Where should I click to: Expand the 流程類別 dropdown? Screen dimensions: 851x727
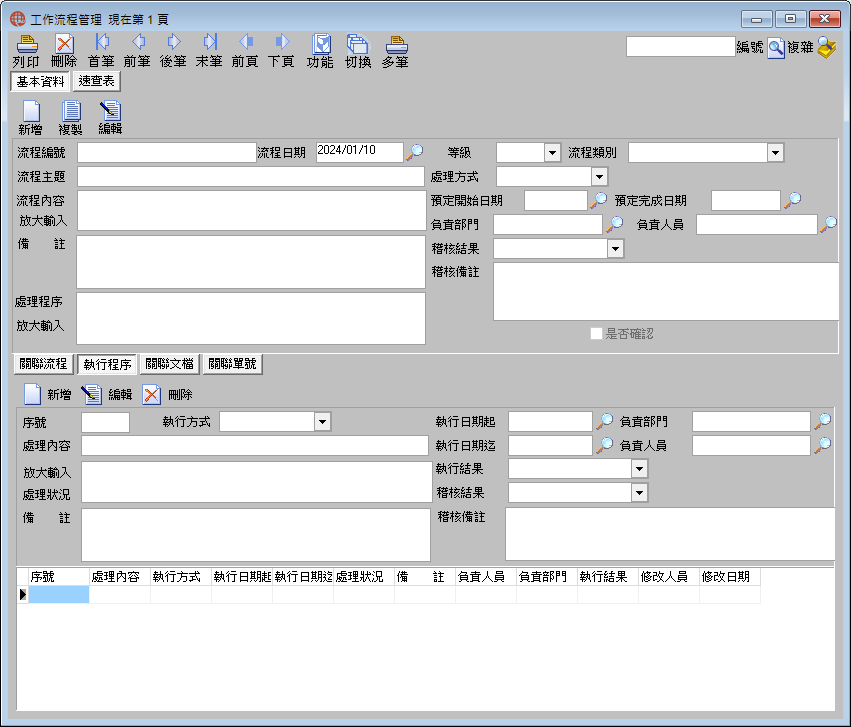776,153
